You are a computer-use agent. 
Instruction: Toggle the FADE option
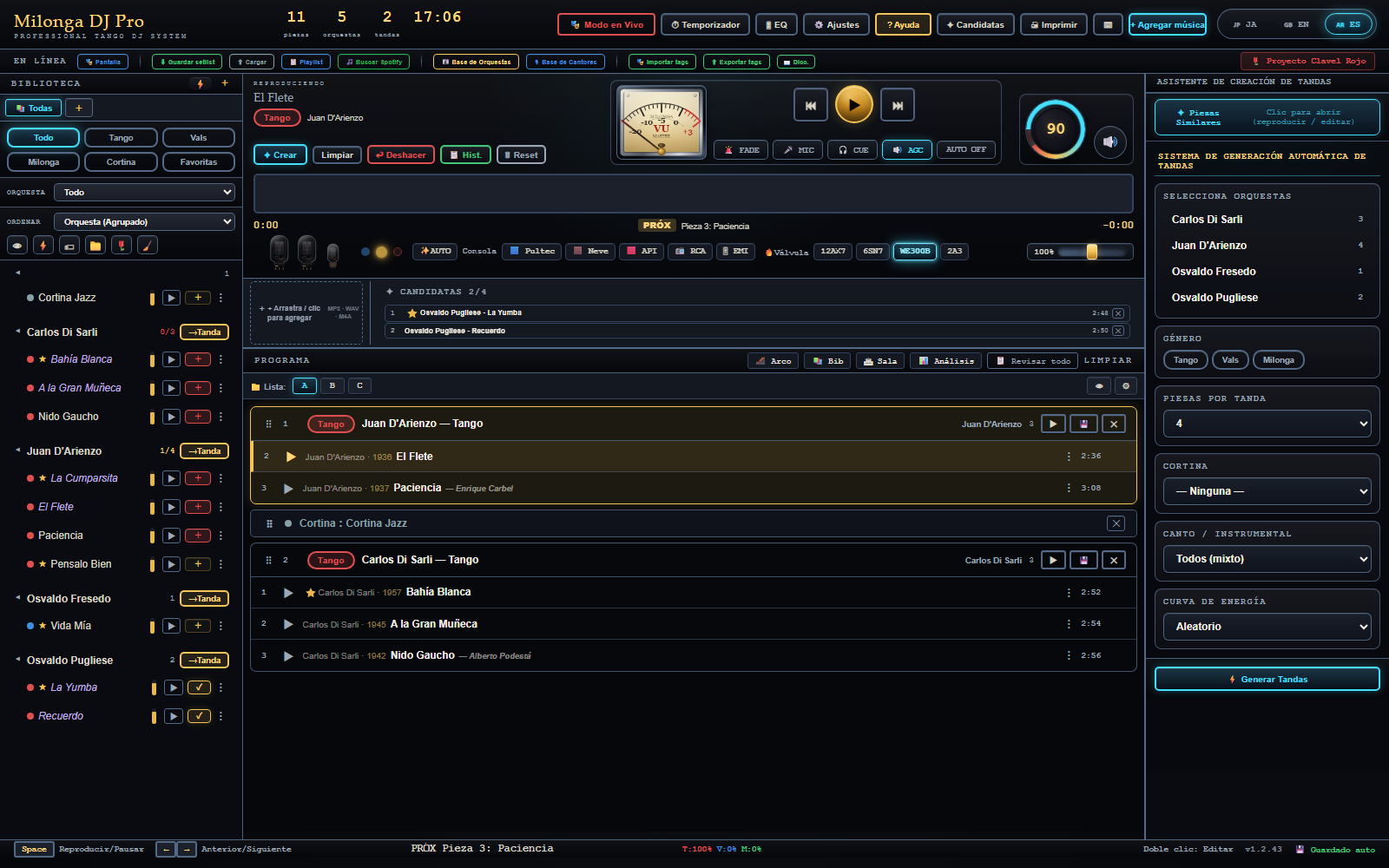point(741,149)
